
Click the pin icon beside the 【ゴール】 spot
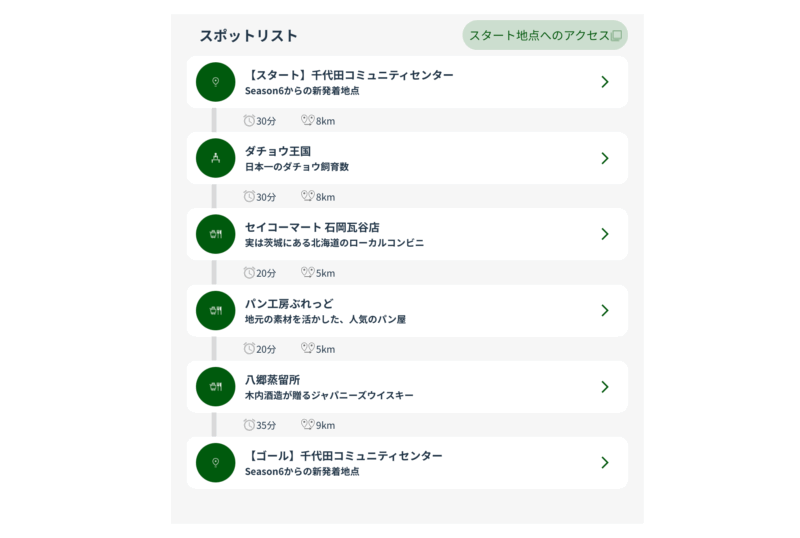click(x=215, y=462)
